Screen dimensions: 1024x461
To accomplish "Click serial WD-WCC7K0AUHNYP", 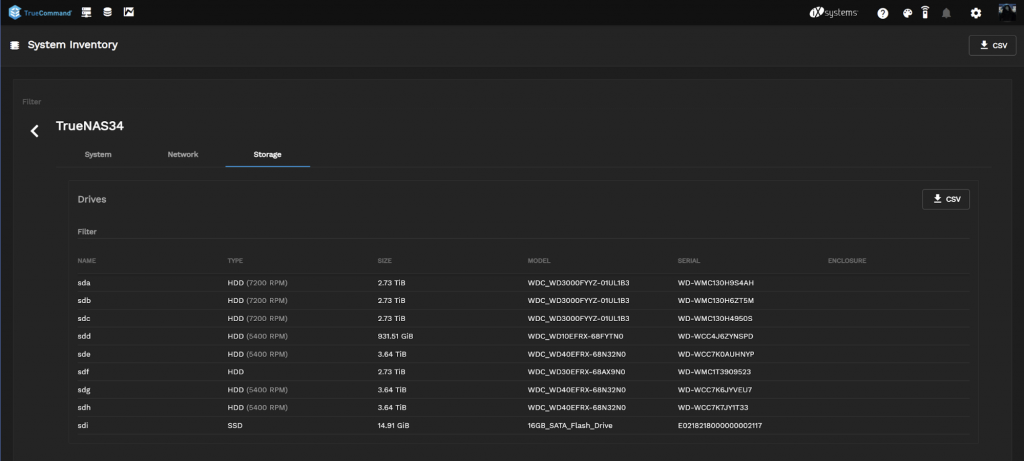I will click(x=716, y=354).
